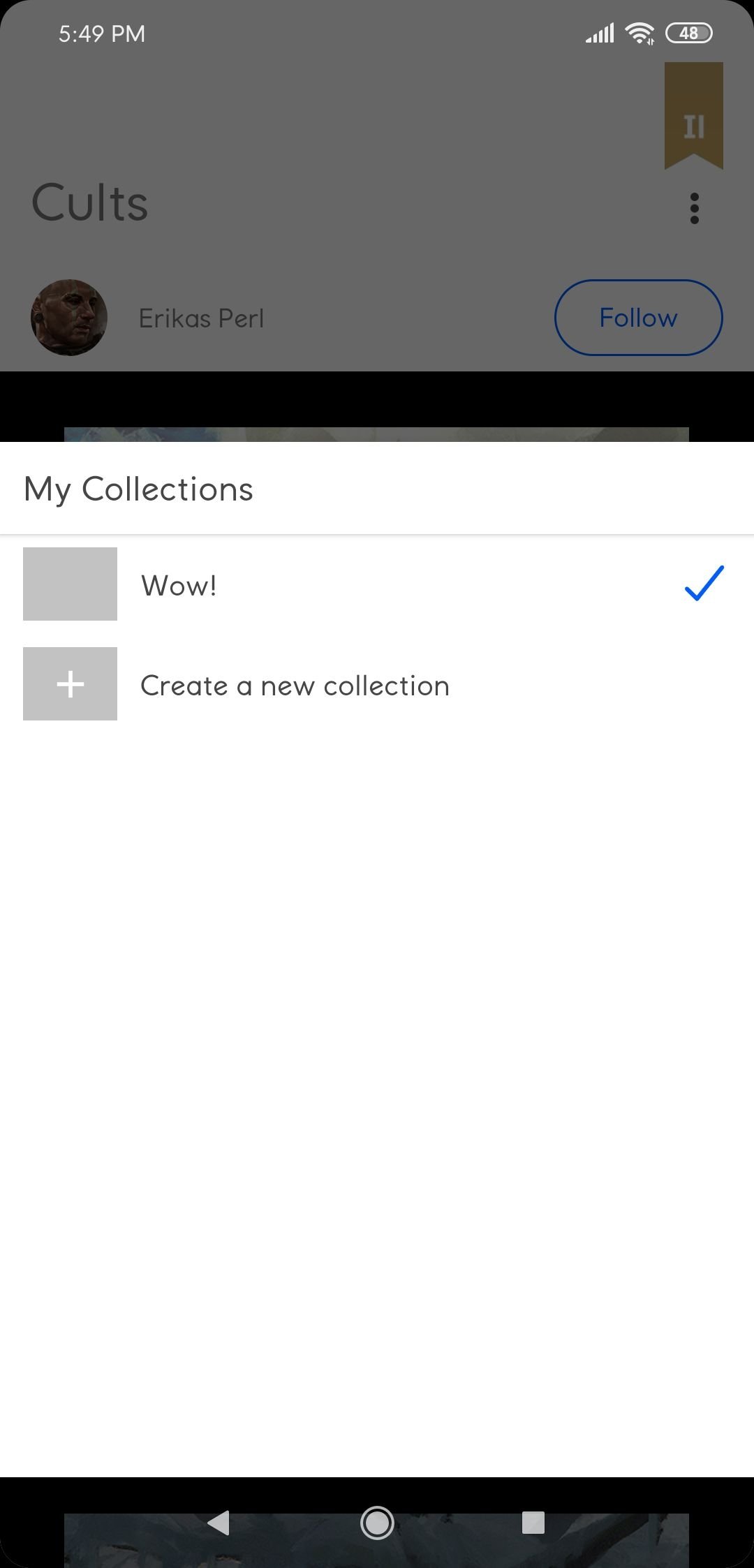
Task: Tap the My Collections header
Action: [x=138, y=489]
